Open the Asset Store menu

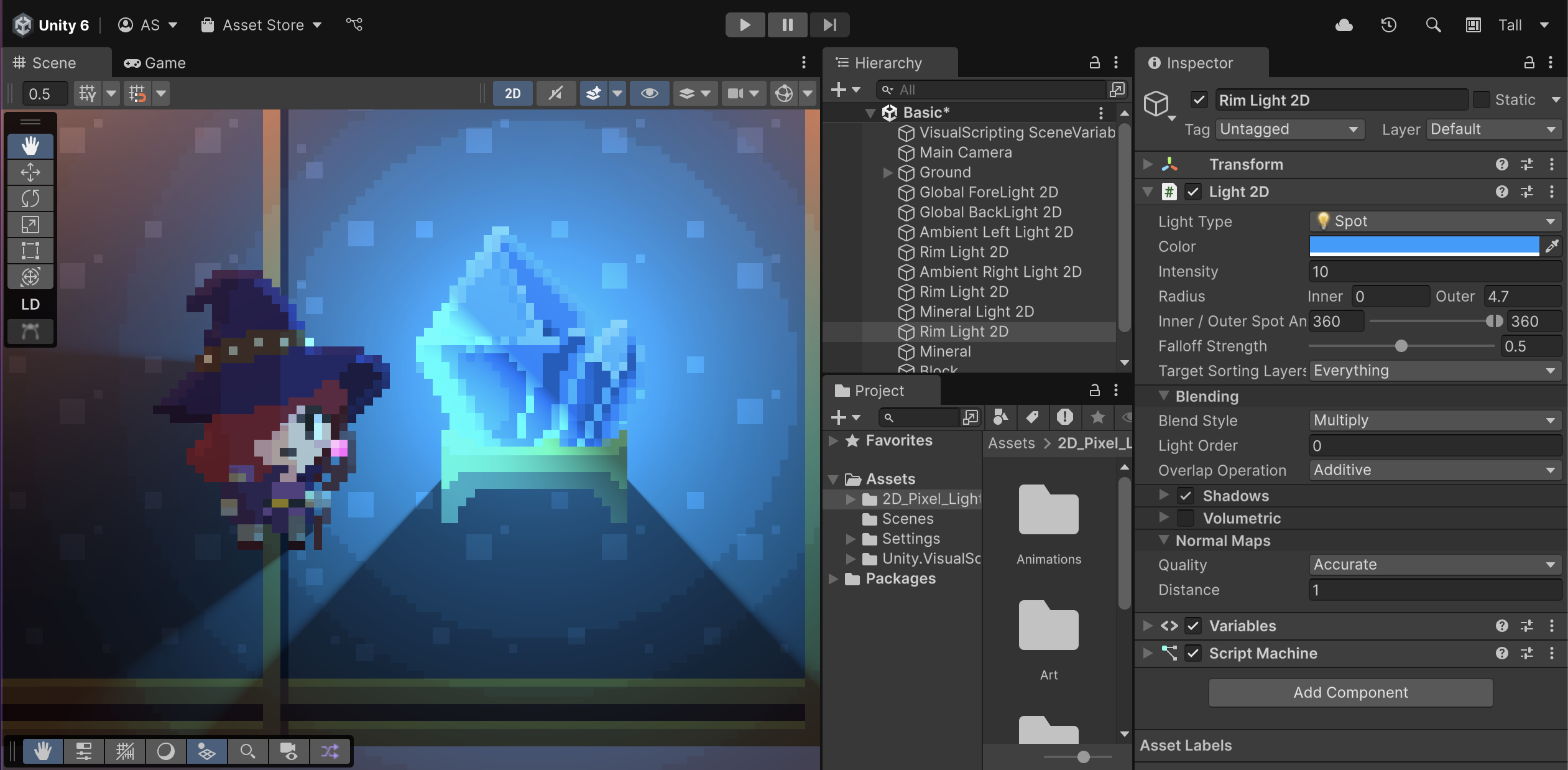click(262, 25)
